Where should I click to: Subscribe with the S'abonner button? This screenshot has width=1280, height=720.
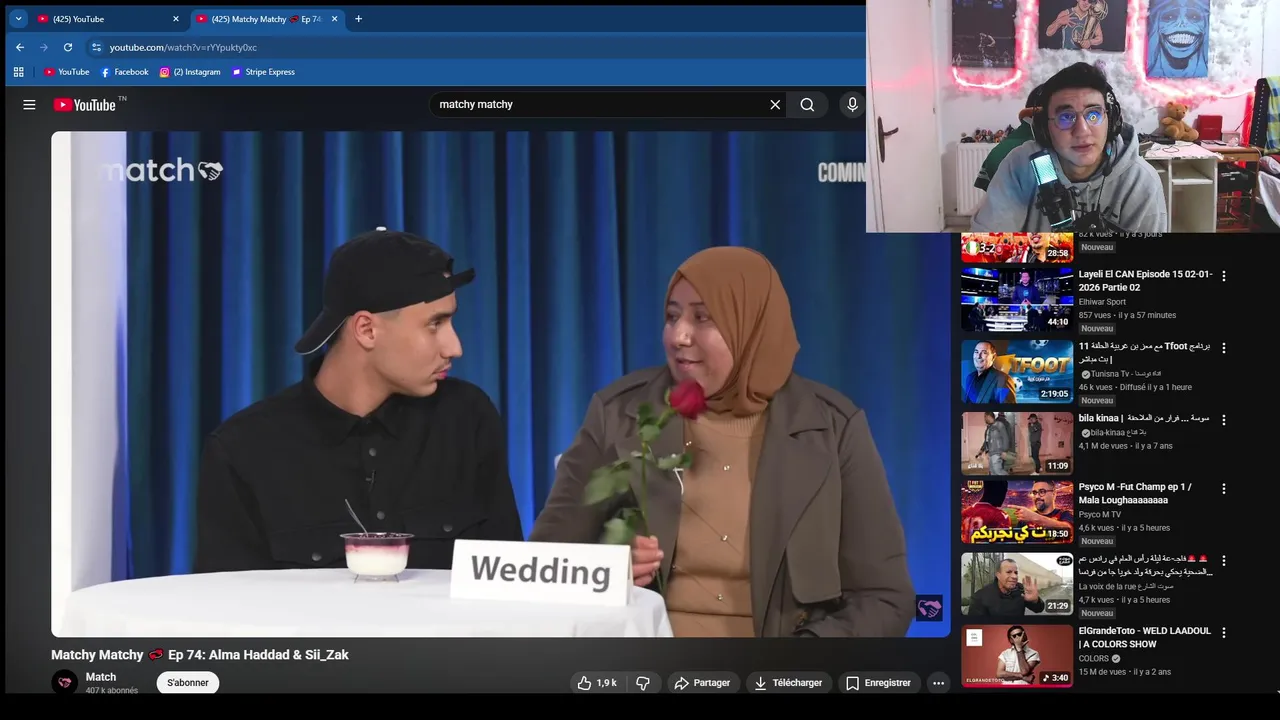tap(188, 683)
